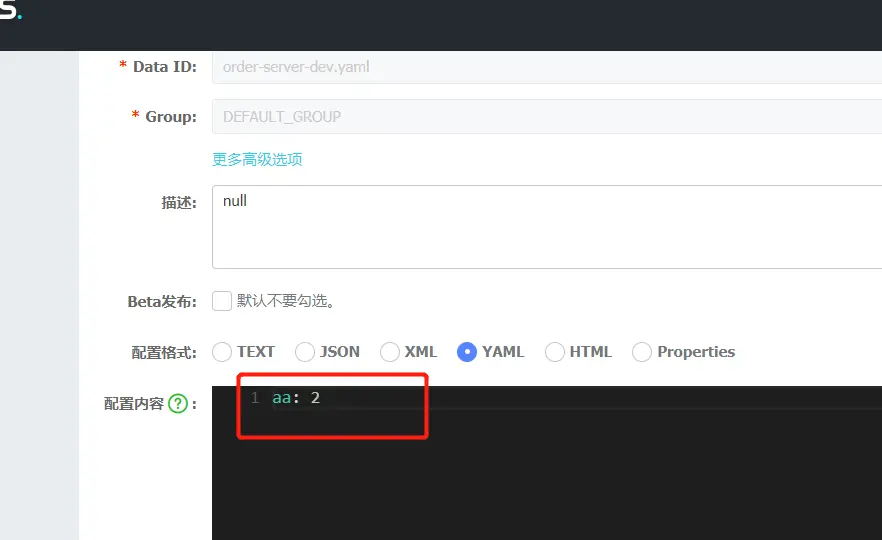Place cursor on editor line "aa: 2"
The image size is (882, 540).
click(296, 398)
